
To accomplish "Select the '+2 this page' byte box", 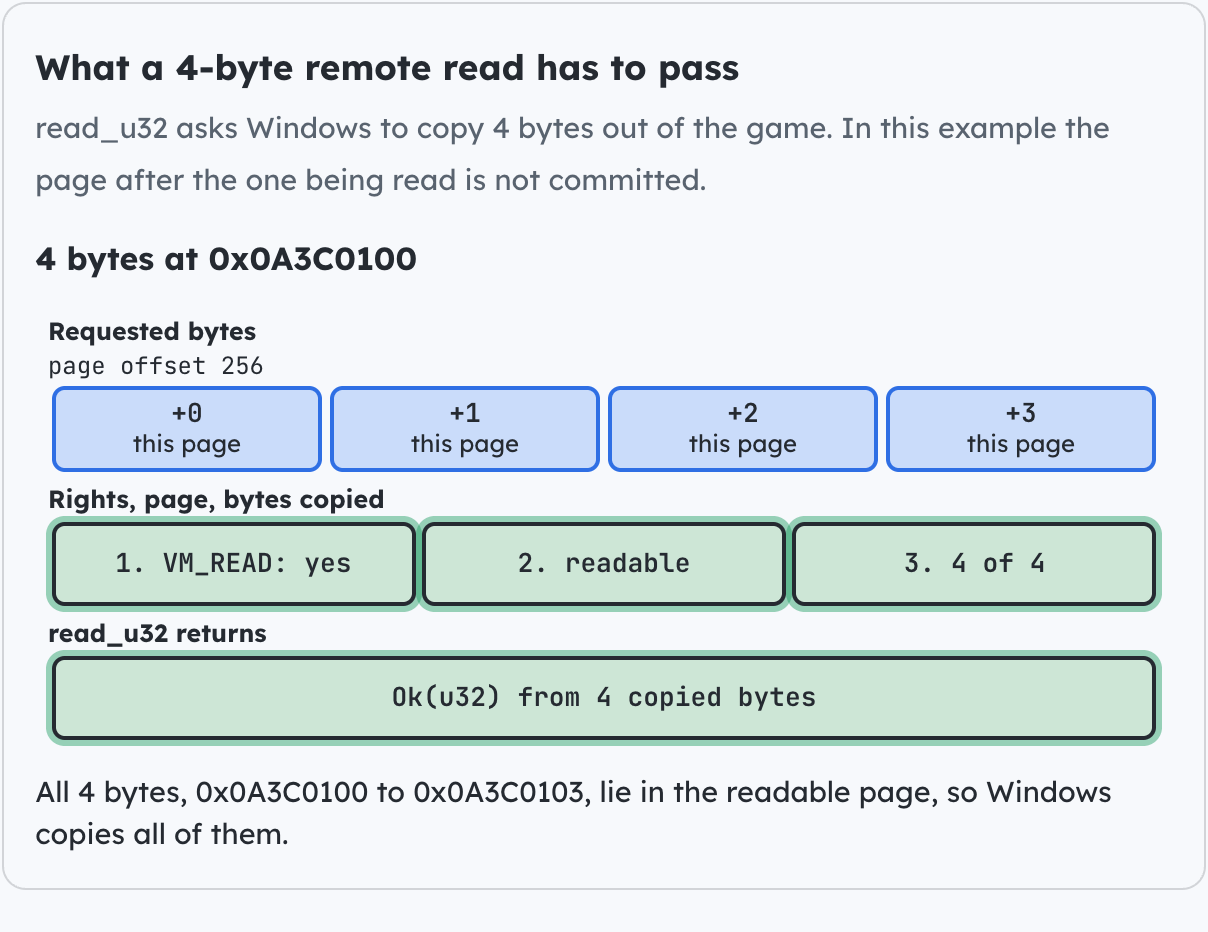I will point(743,429).
